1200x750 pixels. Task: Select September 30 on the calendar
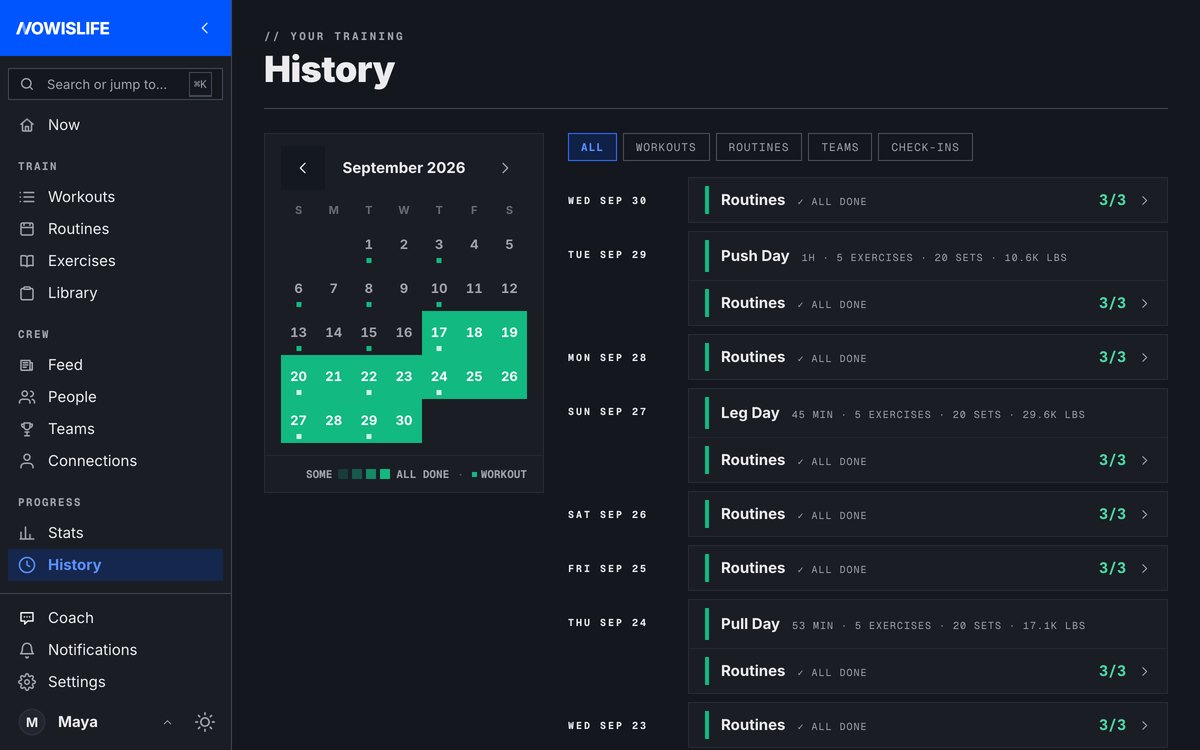(x=404, y=421)
